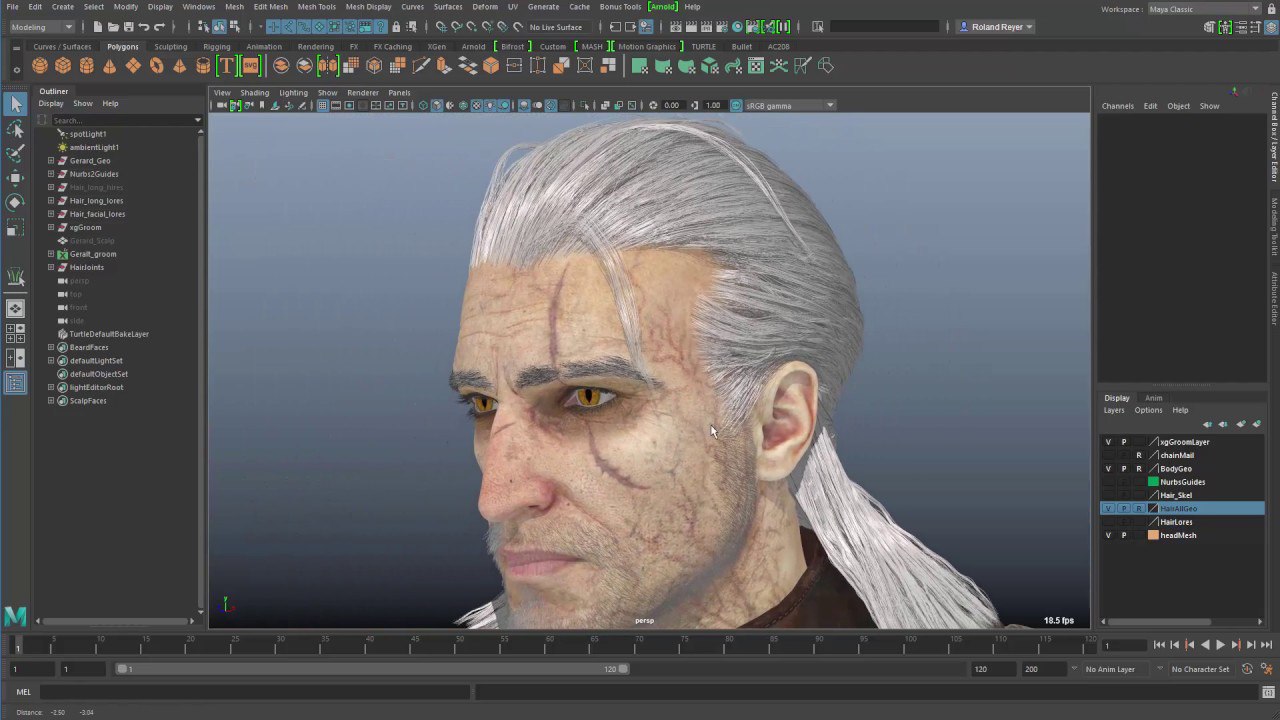
Task: Expand the Nurbs2Guides node
Action: tap(51, 174)
